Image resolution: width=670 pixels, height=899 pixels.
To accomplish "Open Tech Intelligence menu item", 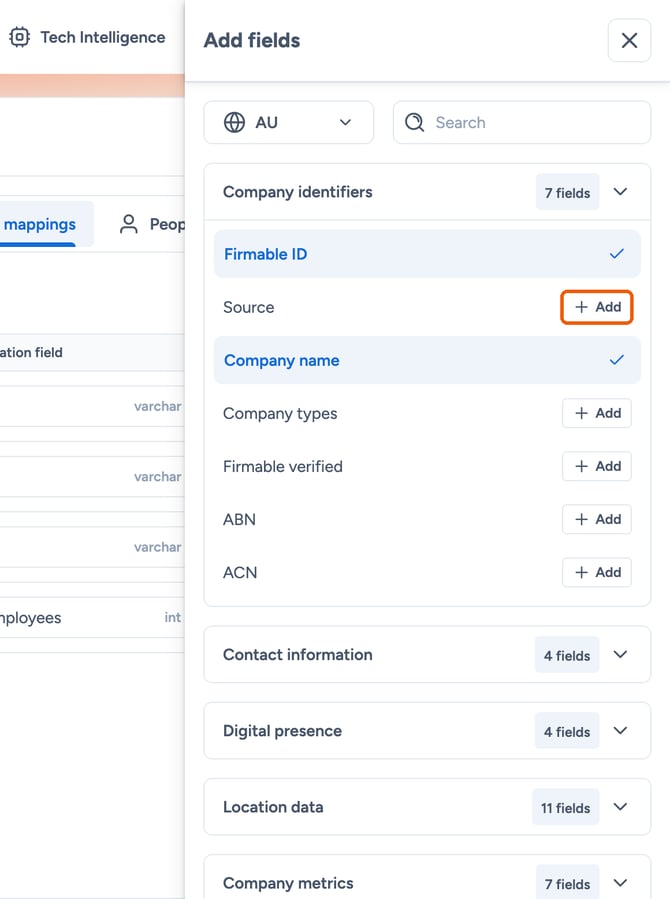I will (87, 37).
